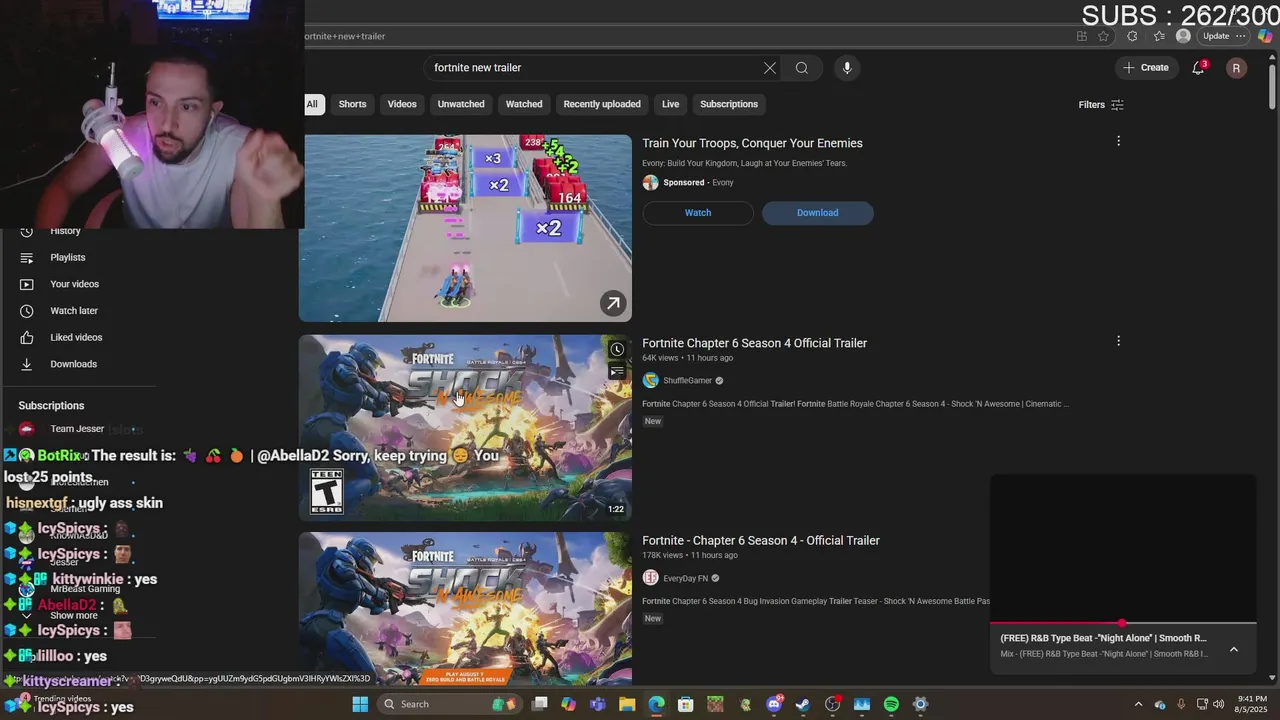Open Train Your Troops, Conquer Your Enemies ad title
Screen dimensions: 1280x720
[x=752, y=143]
